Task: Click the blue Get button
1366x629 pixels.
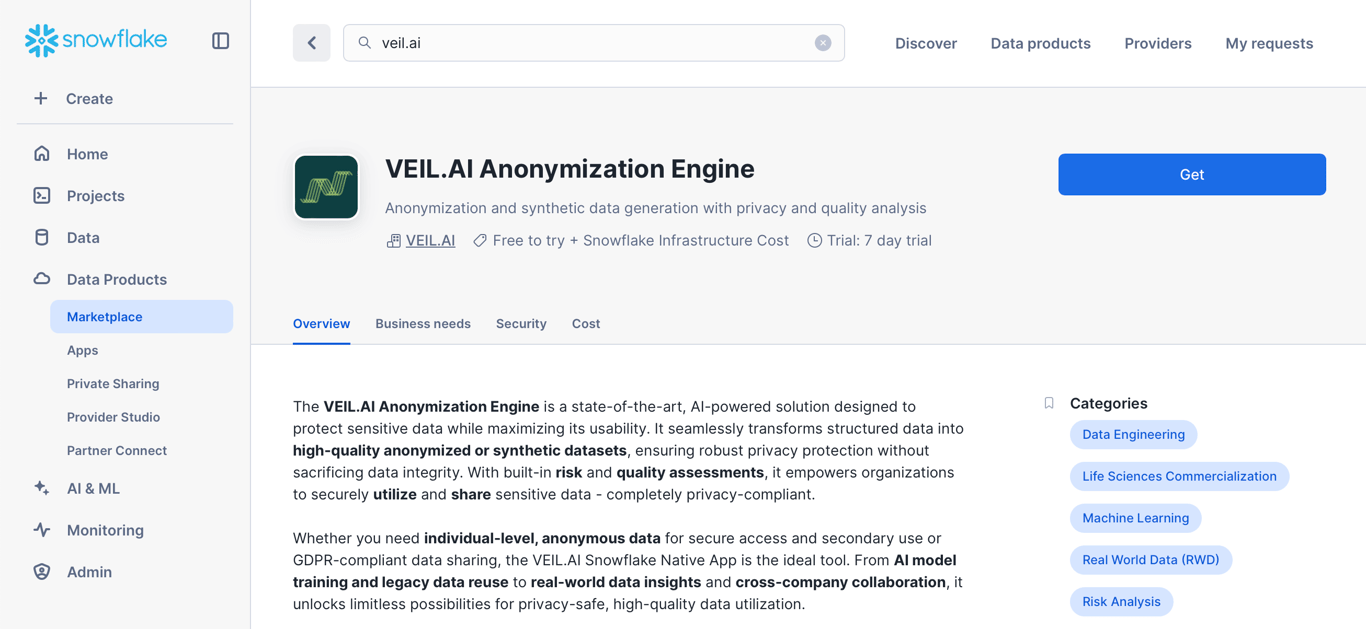Action: [1192, 175]
